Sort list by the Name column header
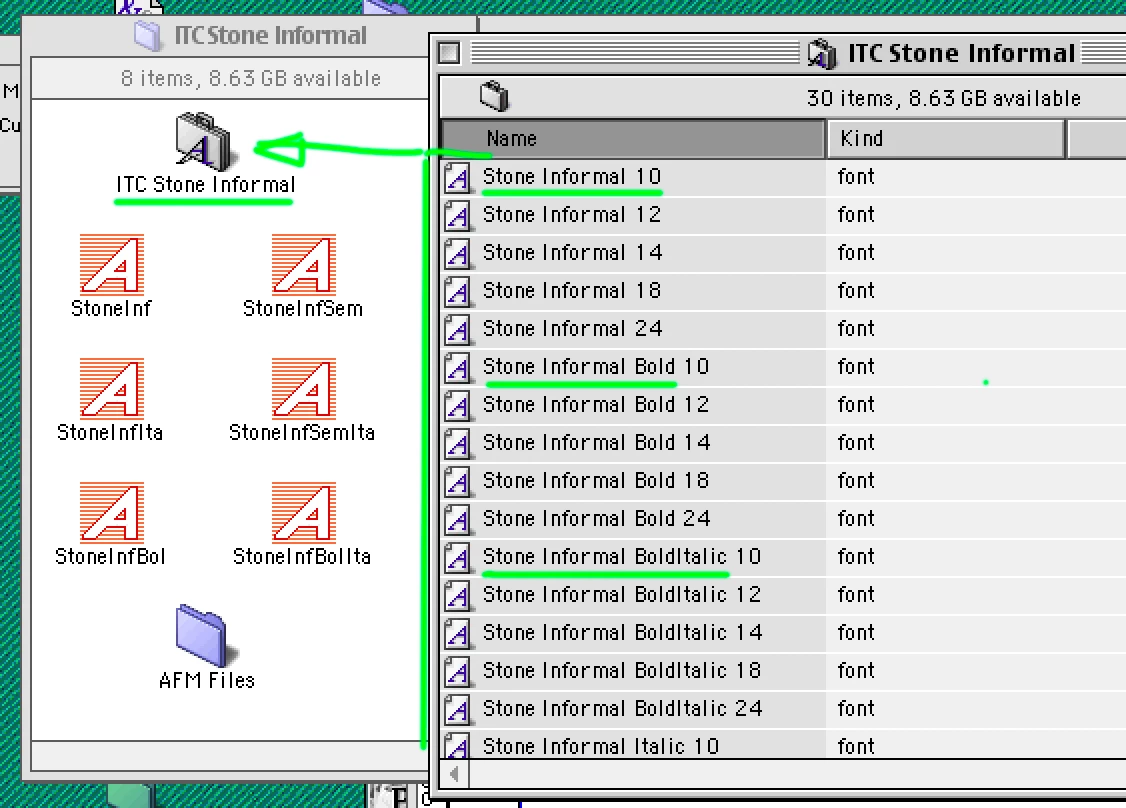Viewport: 1126px width, 808px height. [633, 139]
